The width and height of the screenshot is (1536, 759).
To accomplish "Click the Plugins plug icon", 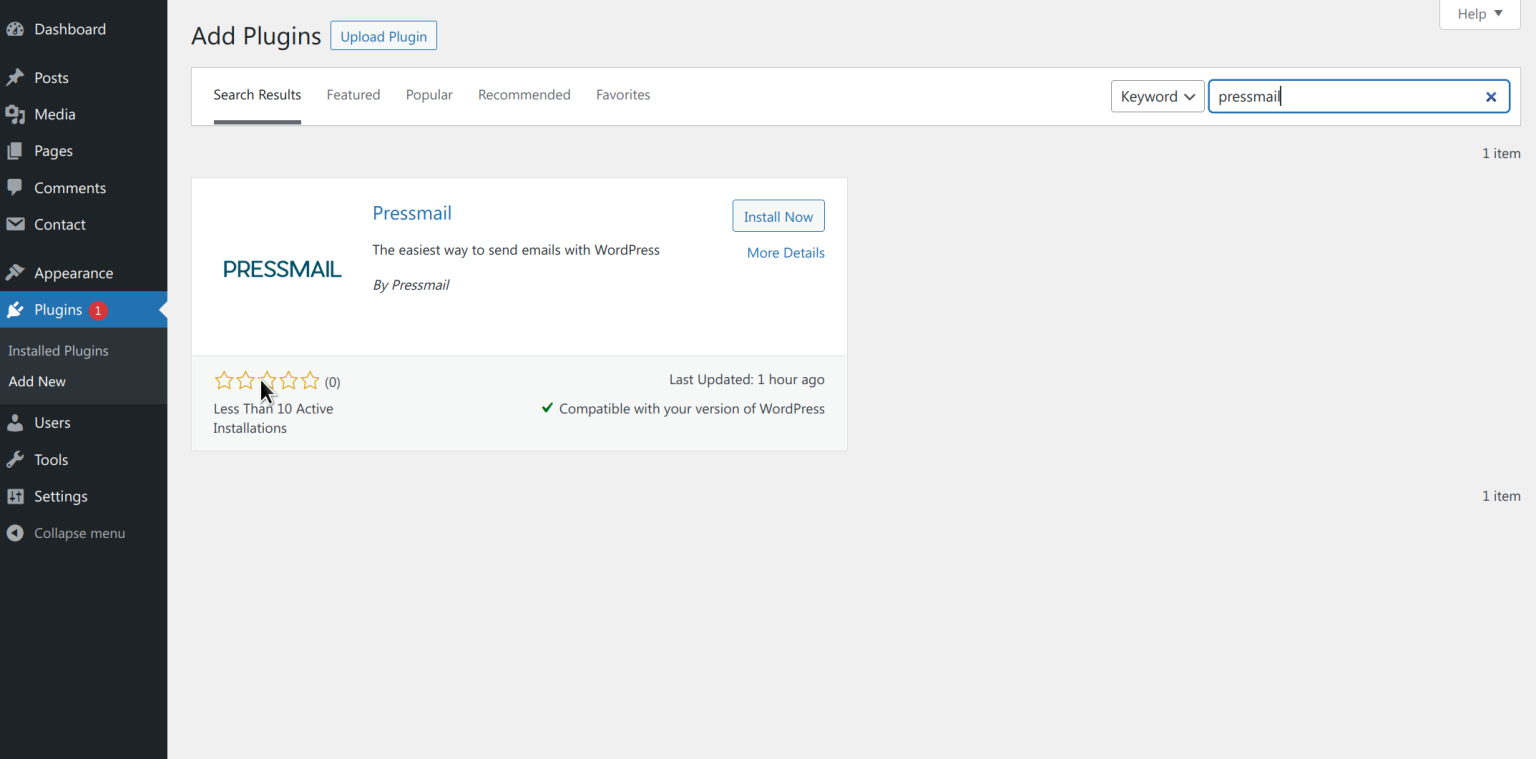I will pyautogui.click(x=15, y=310).
